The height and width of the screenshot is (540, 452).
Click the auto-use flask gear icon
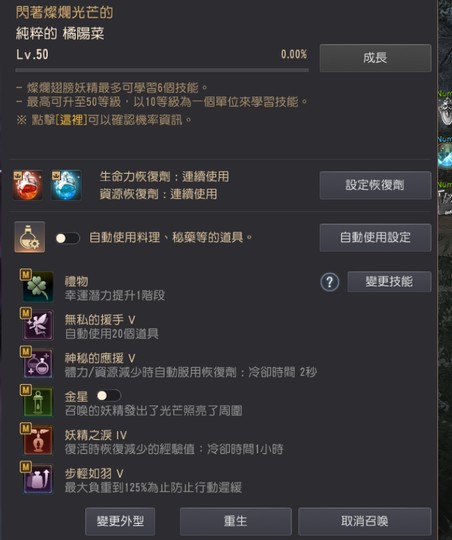coord(30,237)
